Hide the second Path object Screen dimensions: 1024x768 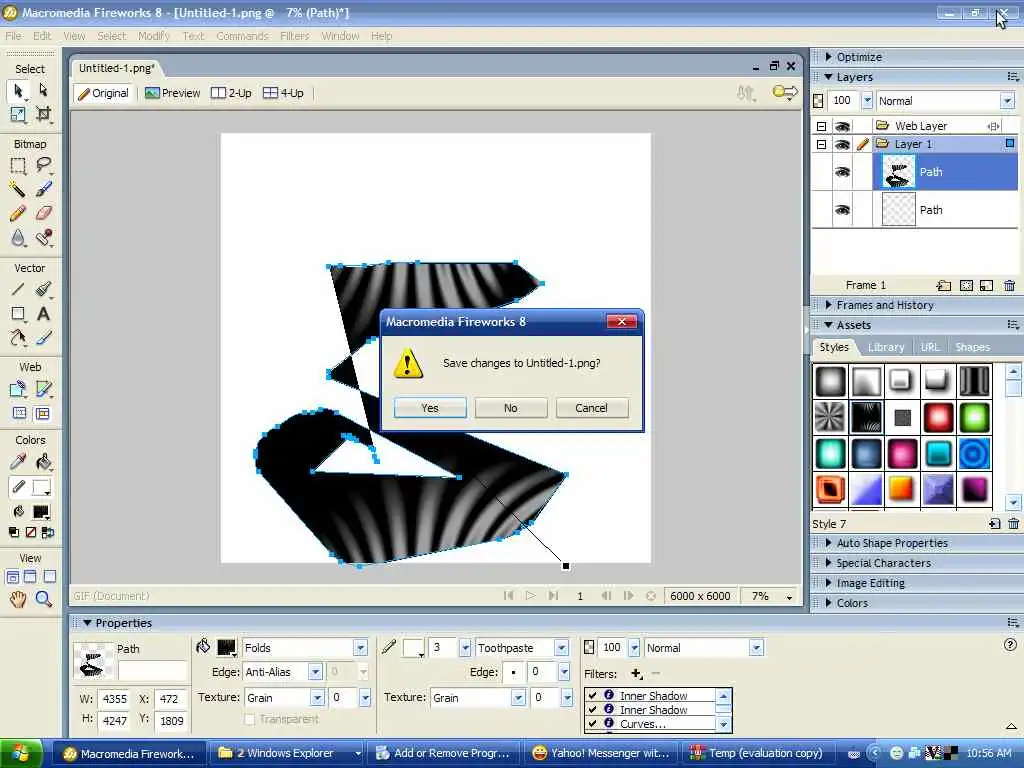pyautogui.click(x=842, y=210)
